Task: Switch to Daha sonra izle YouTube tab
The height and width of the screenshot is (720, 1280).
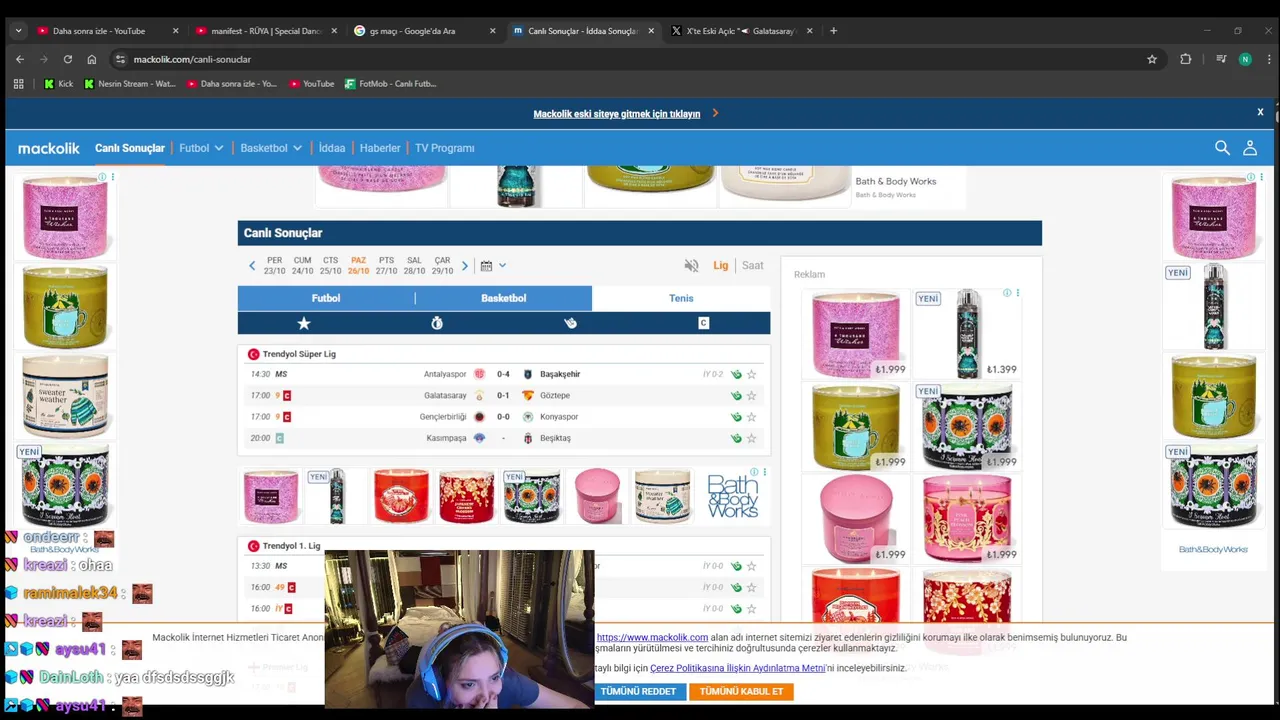Action: (107, 31)
